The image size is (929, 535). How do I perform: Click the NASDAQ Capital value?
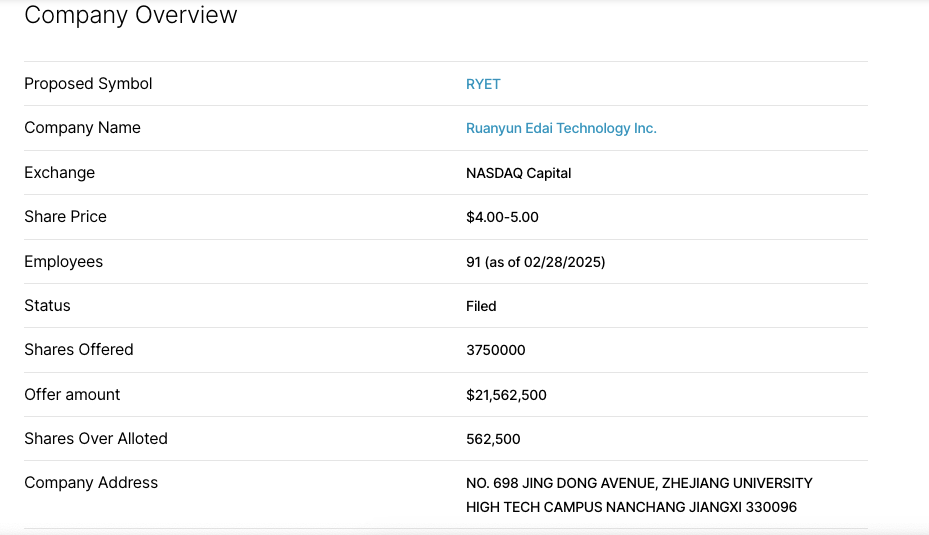(x=518, y=173)
